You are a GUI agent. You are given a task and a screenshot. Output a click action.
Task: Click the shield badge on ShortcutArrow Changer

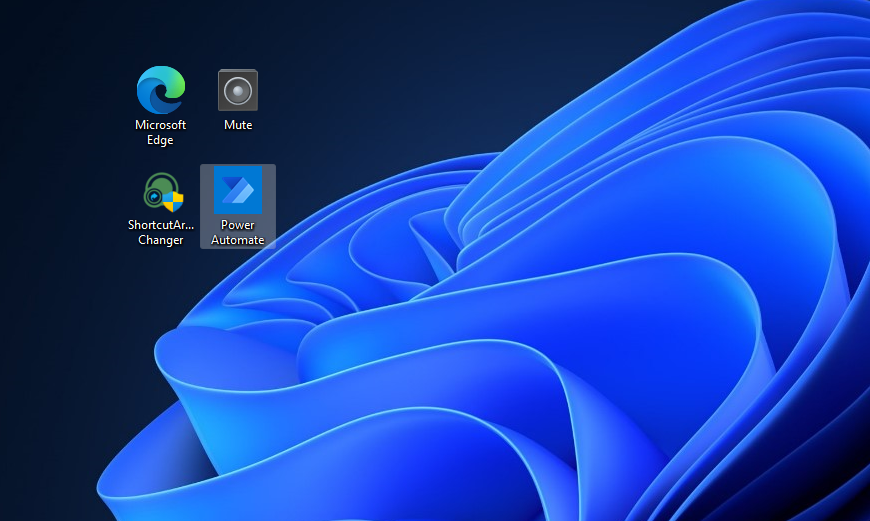tap(174, 202)
